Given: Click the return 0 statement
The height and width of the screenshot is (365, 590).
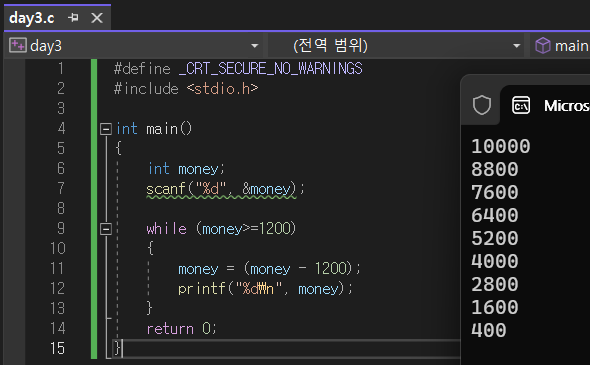Looking at the screenshot, I should (181, 329).
